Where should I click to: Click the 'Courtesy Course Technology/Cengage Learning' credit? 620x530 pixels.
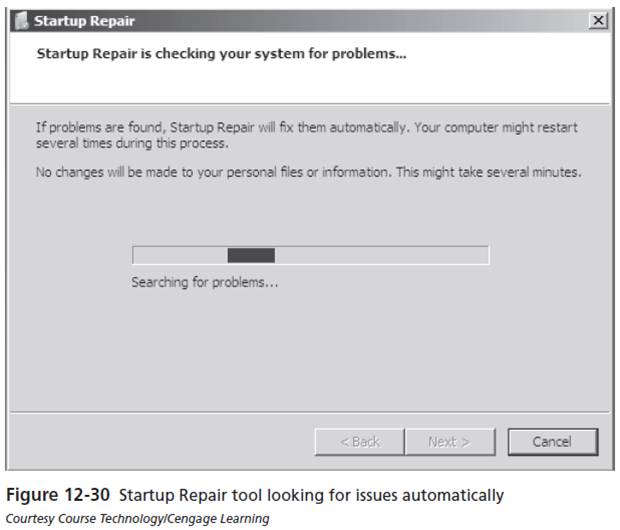click(x=138, y=519)
